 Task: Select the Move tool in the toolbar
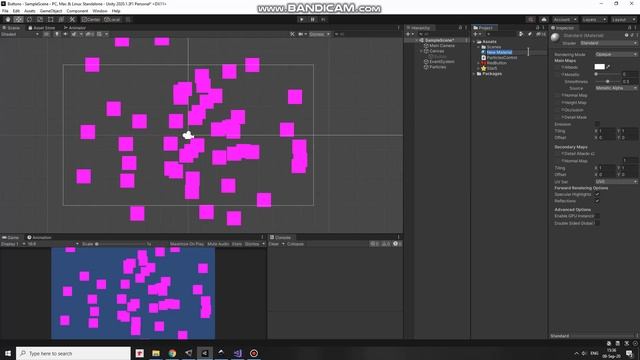pyautogui.click(x=18, y=20)
